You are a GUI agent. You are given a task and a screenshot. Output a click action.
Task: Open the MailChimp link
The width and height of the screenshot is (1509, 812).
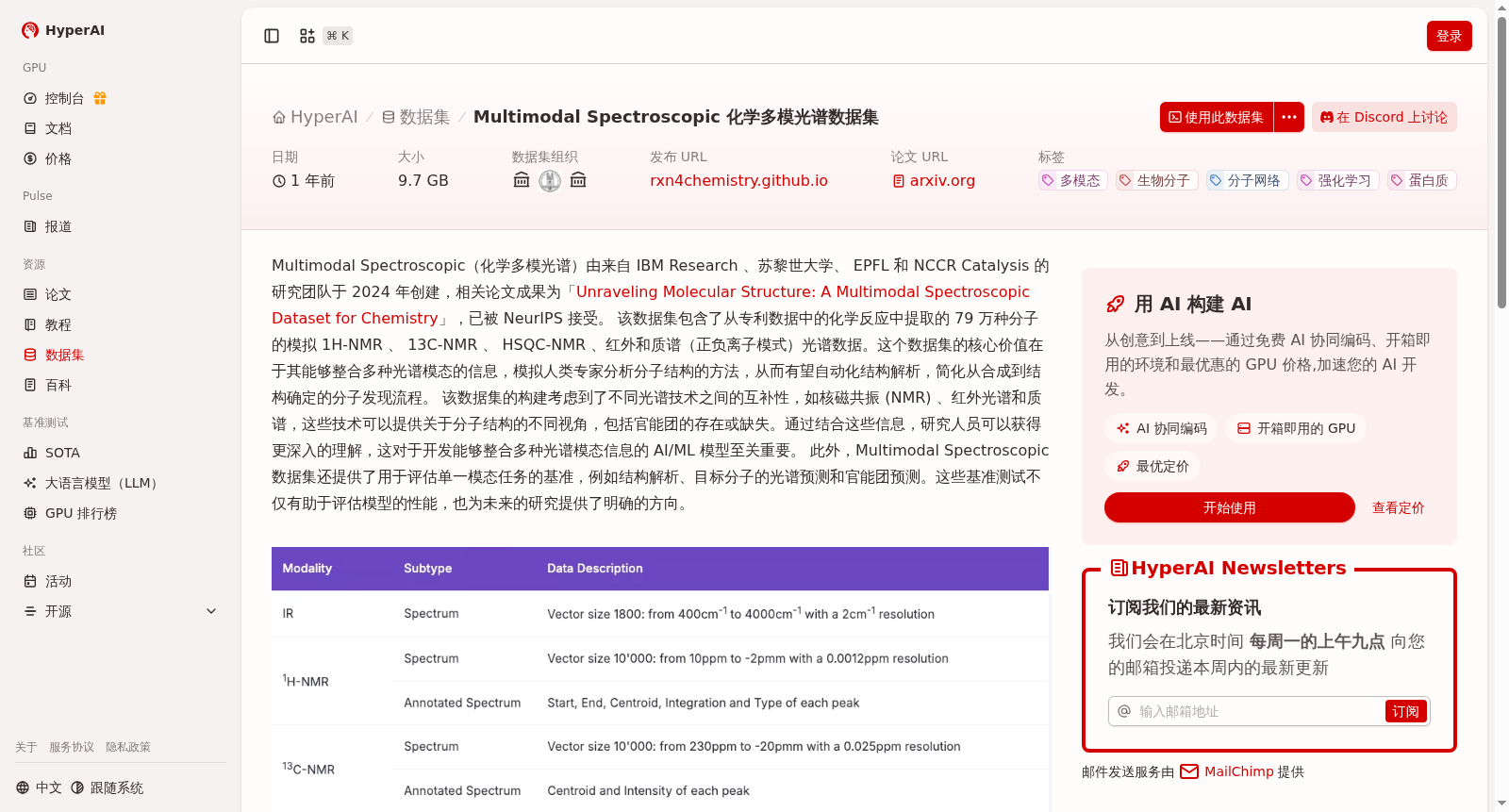[x=1227, y=771]
